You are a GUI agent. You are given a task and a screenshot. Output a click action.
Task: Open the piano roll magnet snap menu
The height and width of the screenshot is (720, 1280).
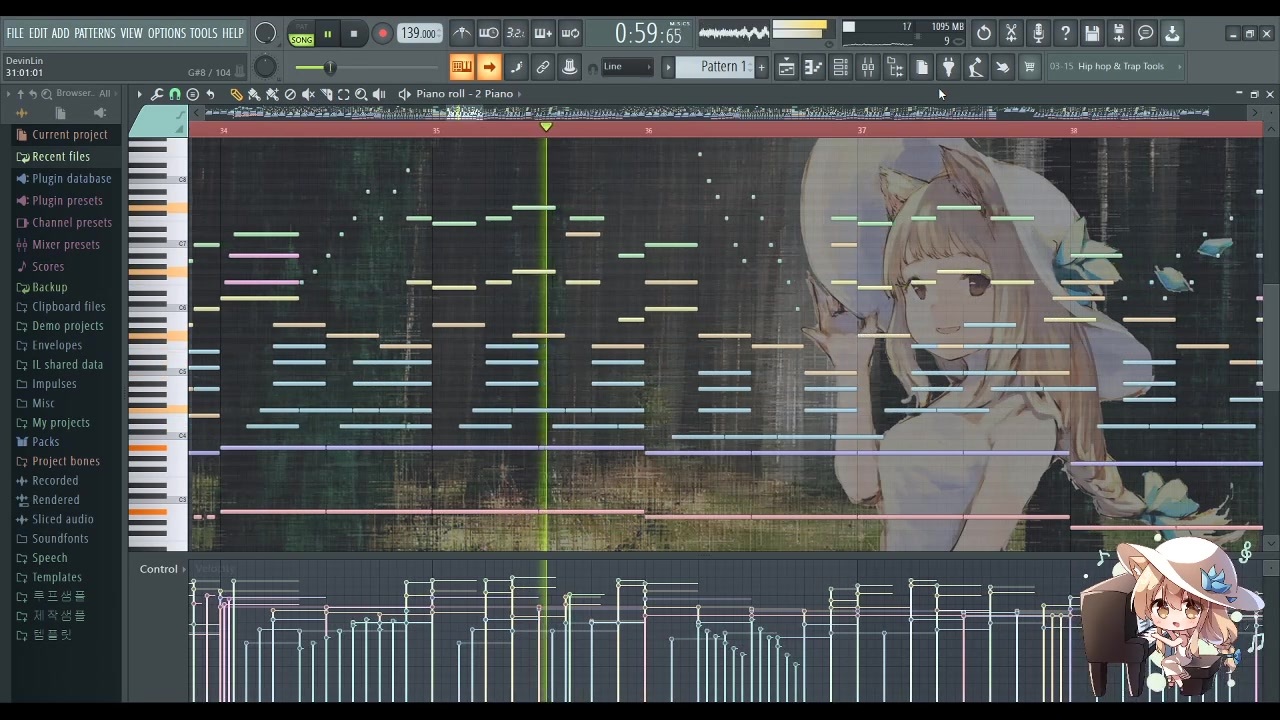pos(175,94)
